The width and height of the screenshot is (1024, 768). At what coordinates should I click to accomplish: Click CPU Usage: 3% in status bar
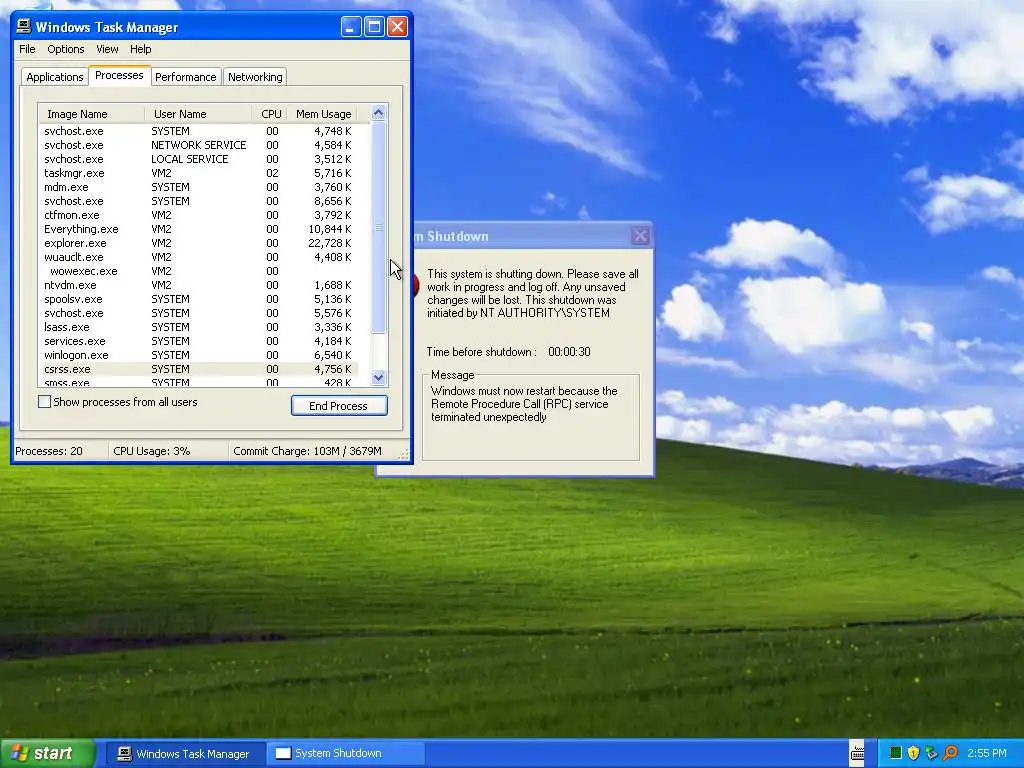pos(152,451)
